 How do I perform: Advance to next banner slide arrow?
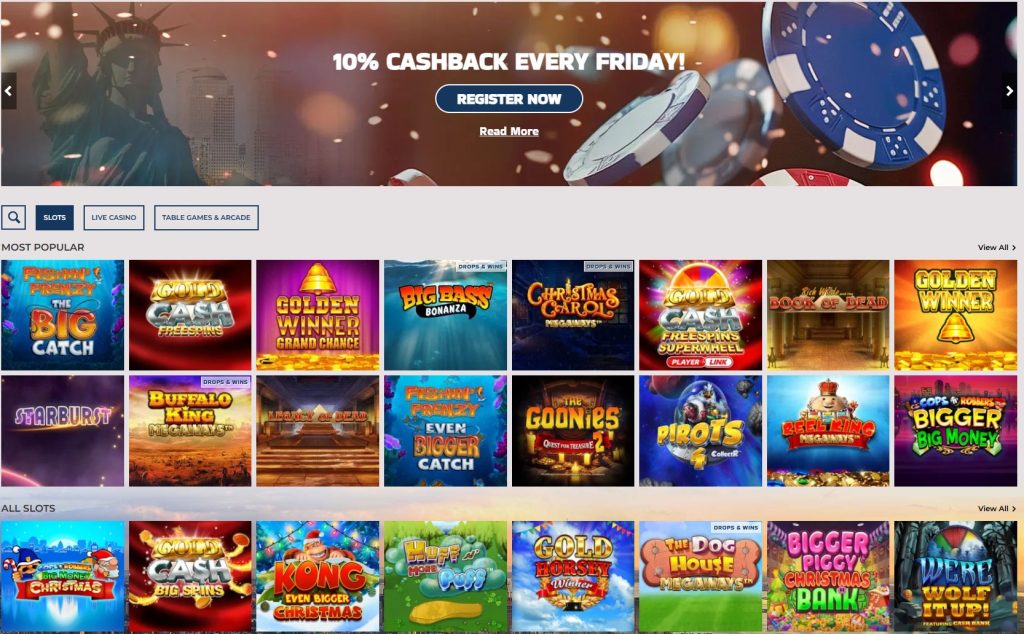[x=1010, y=91]
